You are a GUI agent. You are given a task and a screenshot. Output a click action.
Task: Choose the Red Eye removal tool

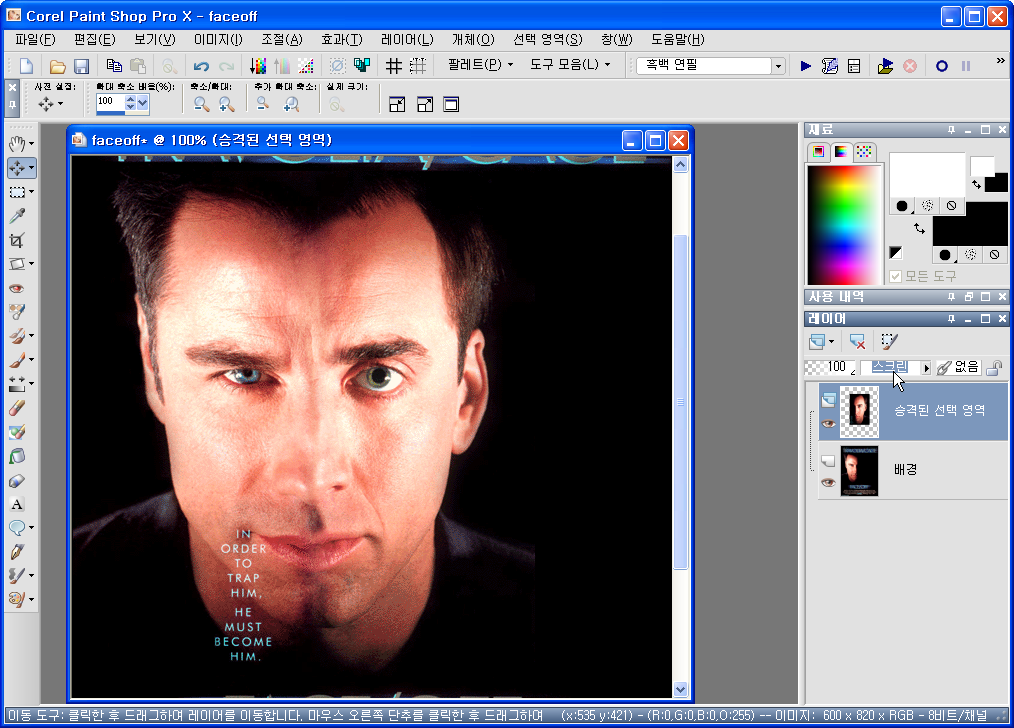[17, 288]
